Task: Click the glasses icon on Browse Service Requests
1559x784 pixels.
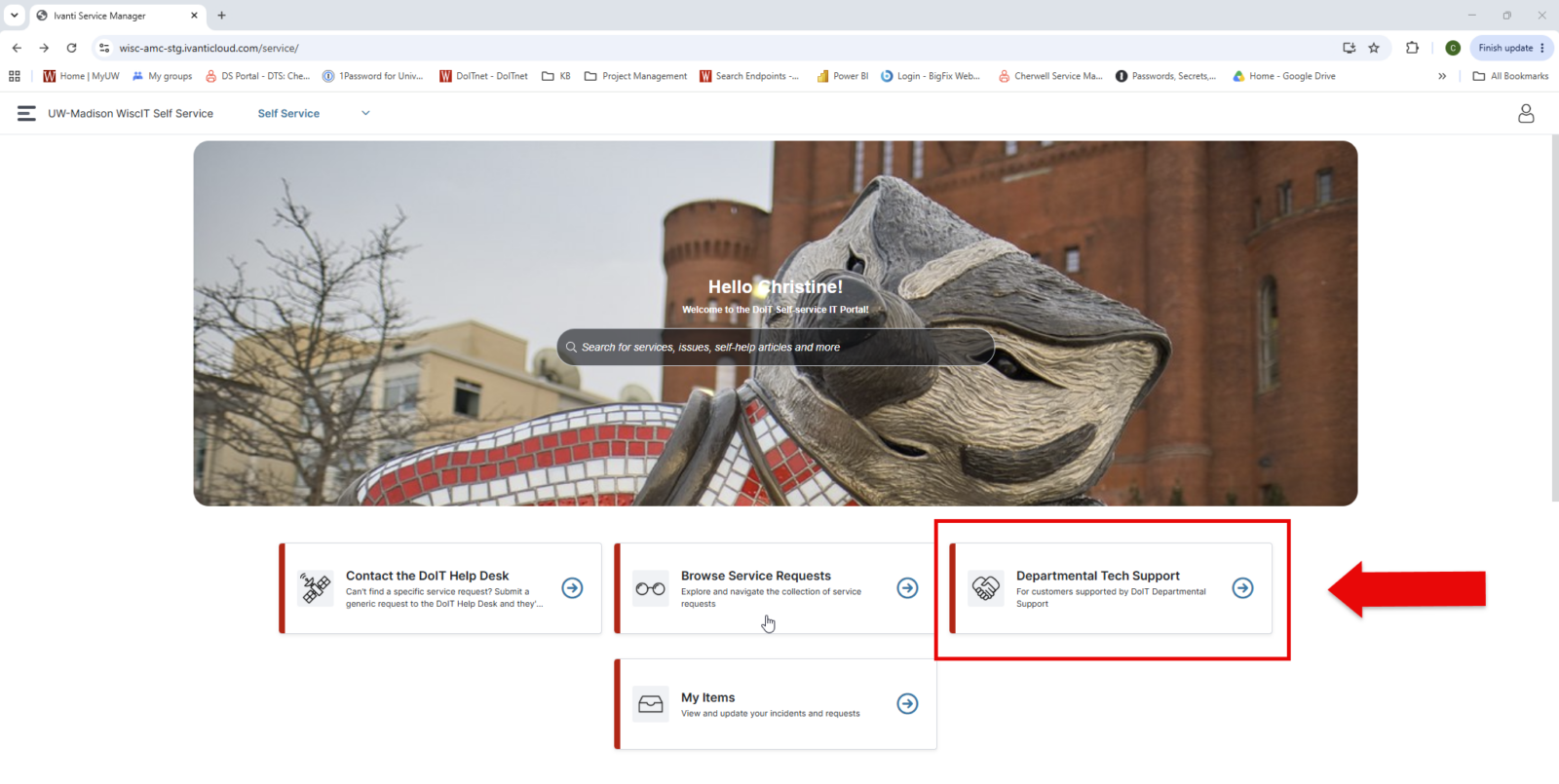Action: pos(651,588)
